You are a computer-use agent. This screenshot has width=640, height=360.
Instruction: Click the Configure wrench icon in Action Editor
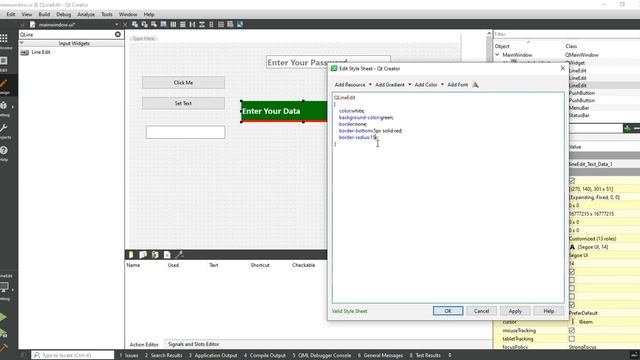[x=179, y=255]
